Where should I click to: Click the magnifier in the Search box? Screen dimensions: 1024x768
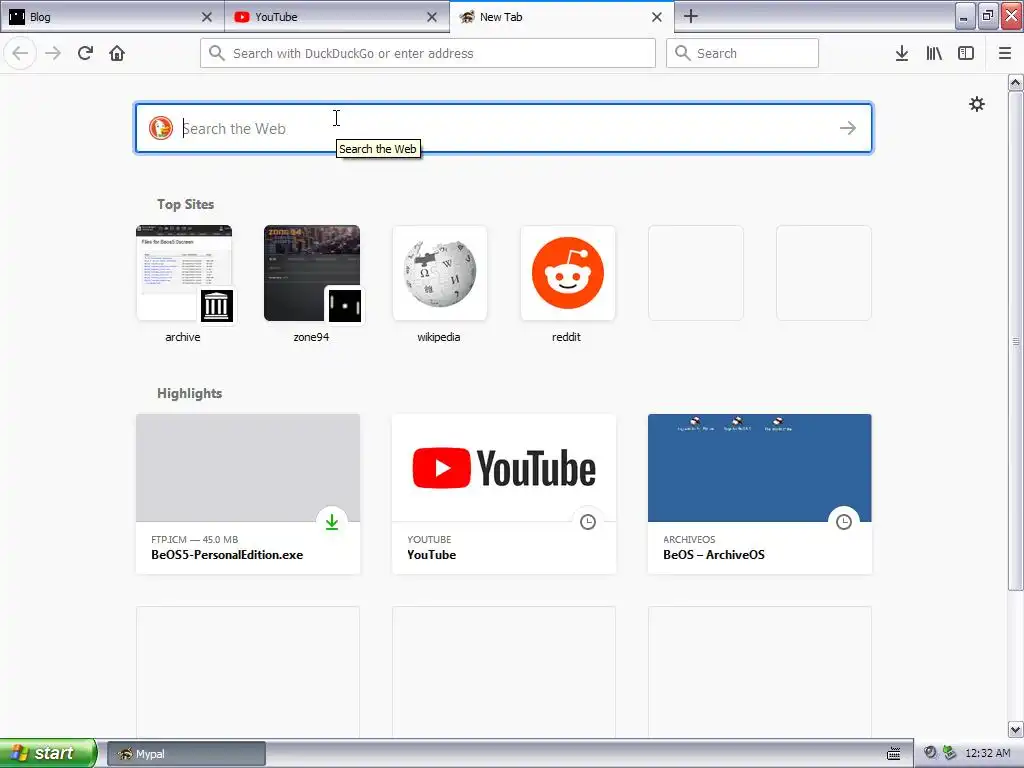click(682, 53)
